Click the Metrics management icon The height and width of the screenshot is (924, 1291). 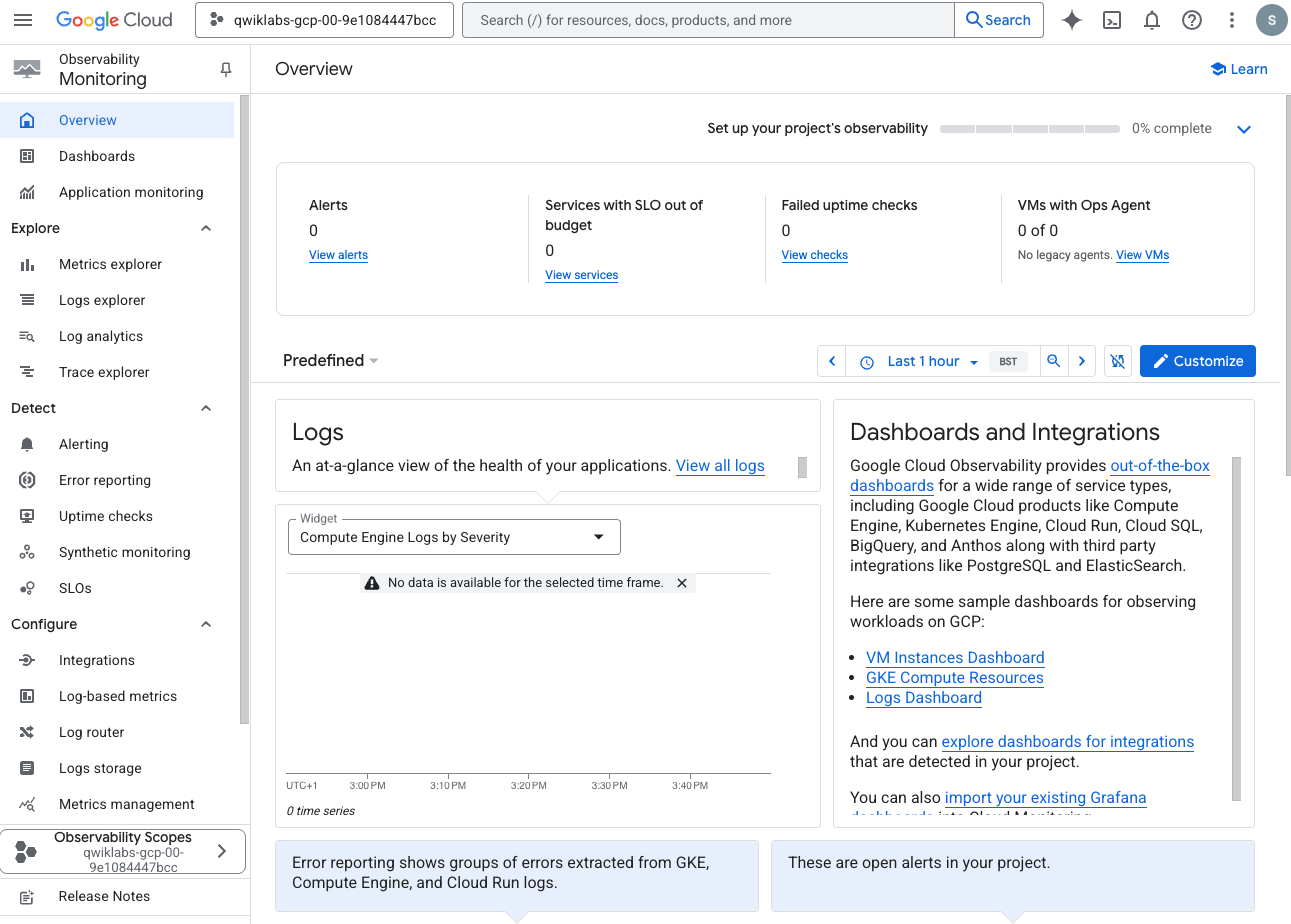[x=27, y=804]
